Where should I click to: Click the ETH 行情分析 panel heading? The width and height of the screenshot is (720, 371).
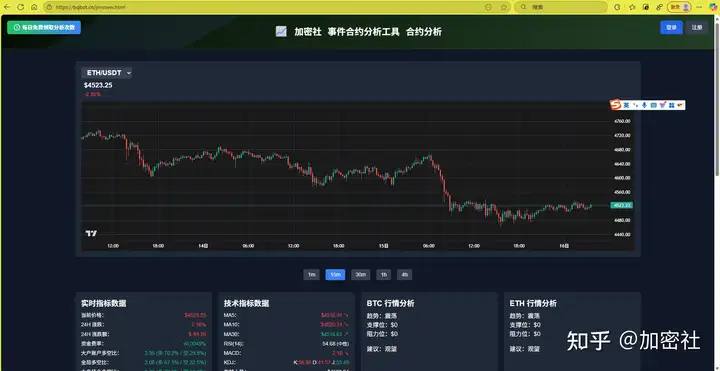pyautogui.click(x=533, y=304)
